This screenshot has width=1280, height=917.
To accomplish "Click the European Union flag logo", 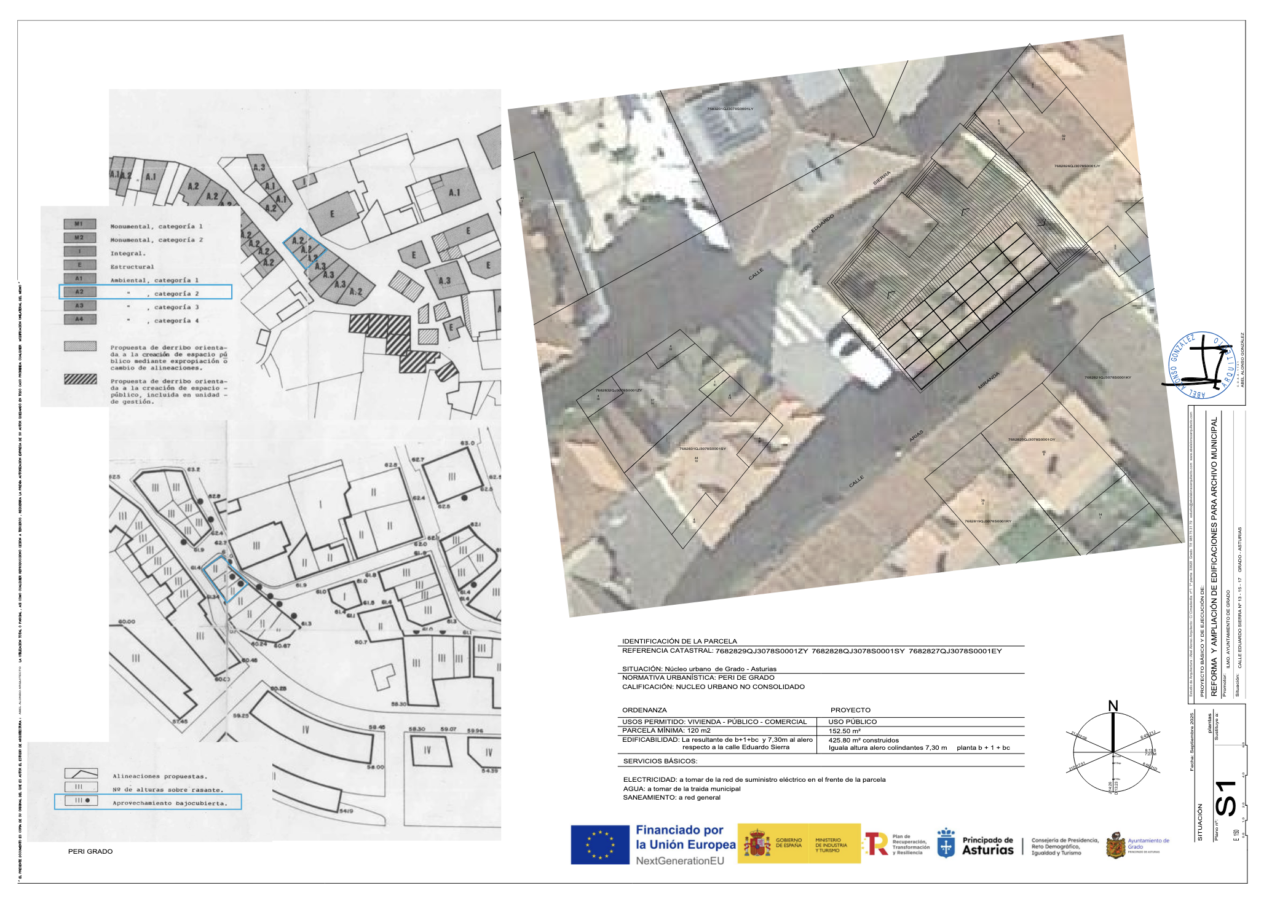I will [x=600, y=844].
